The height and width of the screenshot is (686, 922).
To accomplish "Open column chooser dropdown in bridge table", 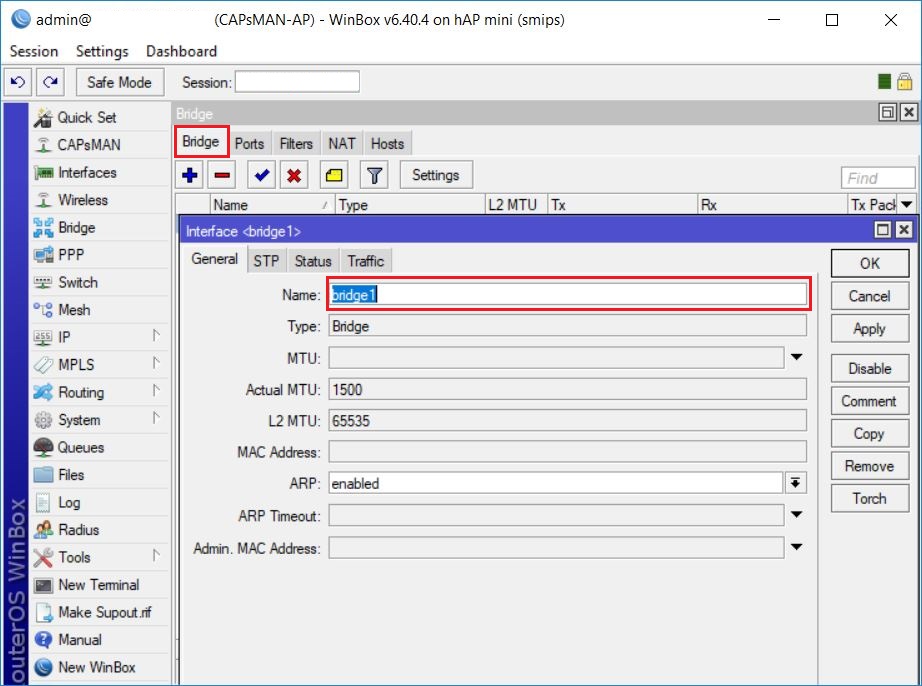I will point(907,205).
